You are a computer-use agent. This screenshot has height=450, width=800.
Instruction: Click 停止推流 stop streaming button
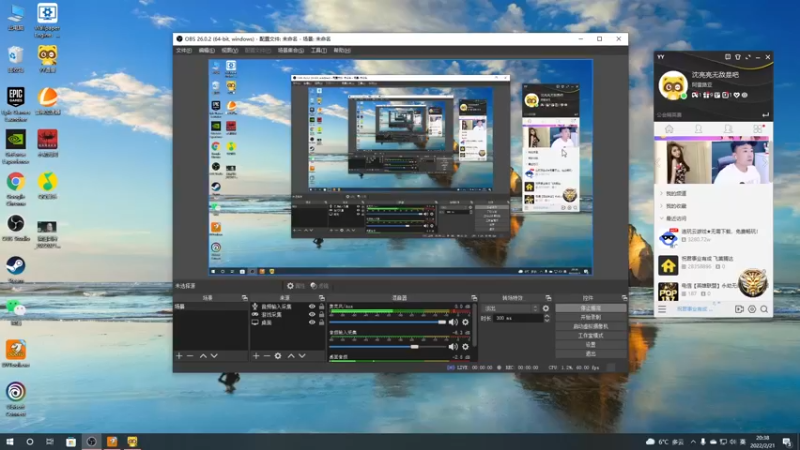click(x=591, y=308)
